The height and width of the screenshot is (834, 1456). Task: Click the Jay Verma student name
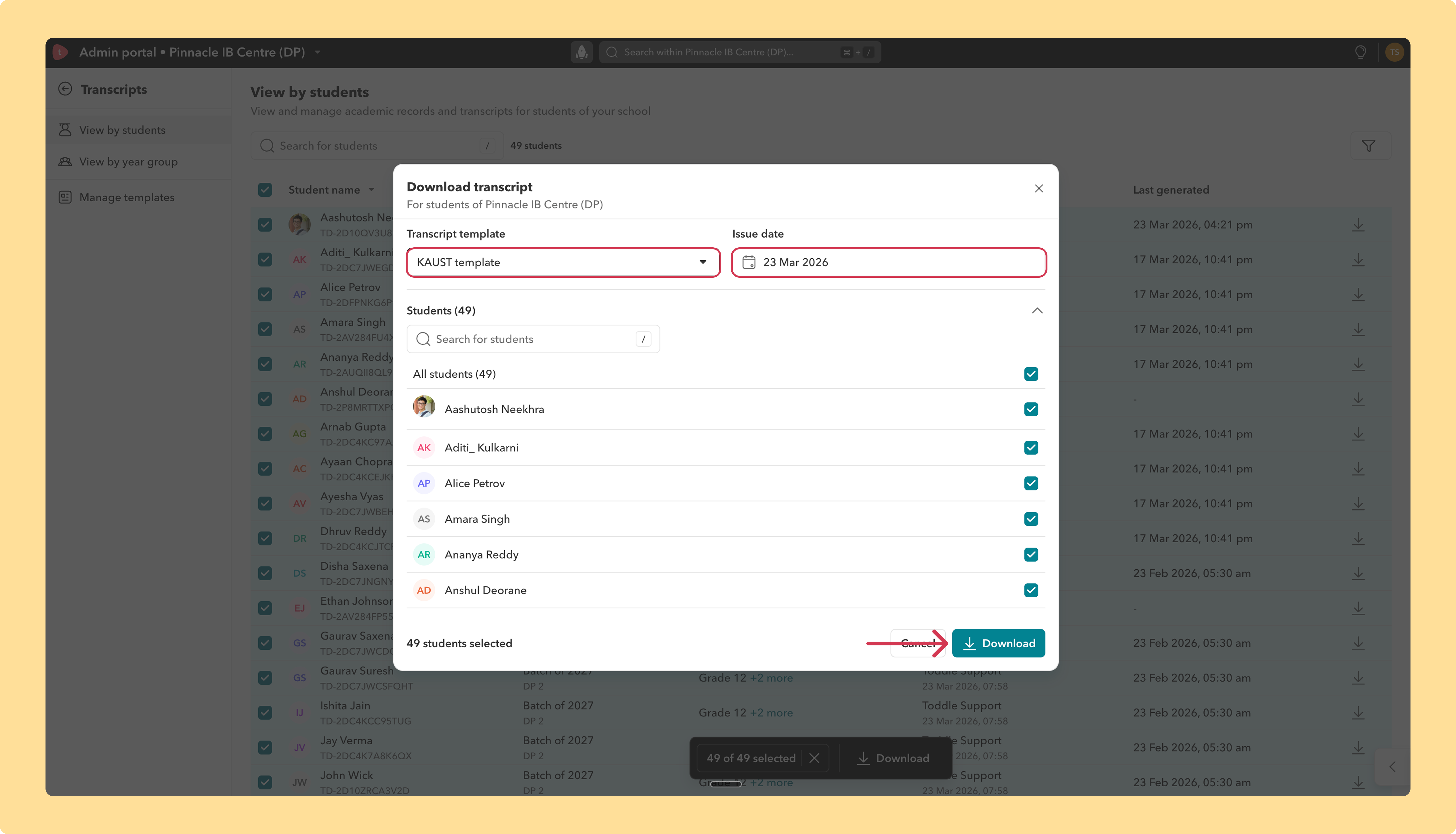[346, 740]
